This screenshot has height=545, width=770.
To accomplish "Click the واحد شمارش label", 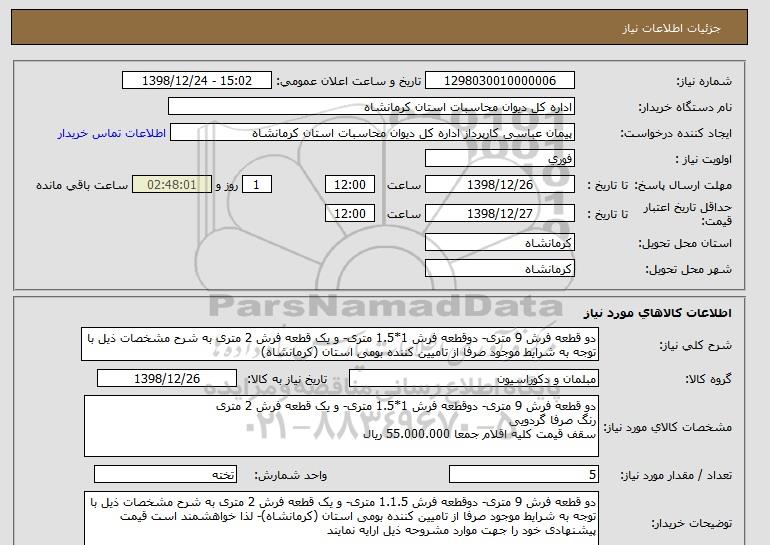I will click(290, 475).
